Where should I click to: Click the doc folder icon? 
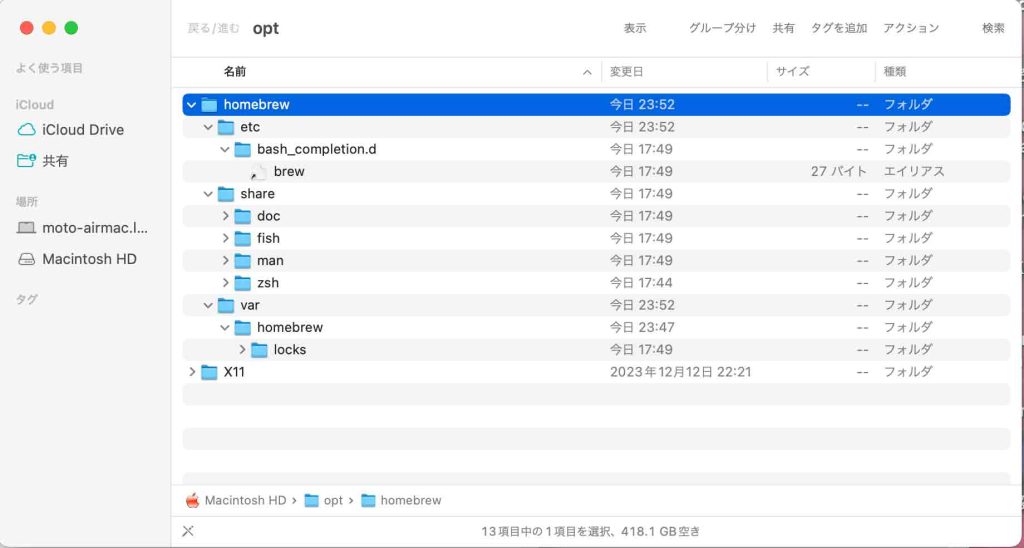click(243, 216)
